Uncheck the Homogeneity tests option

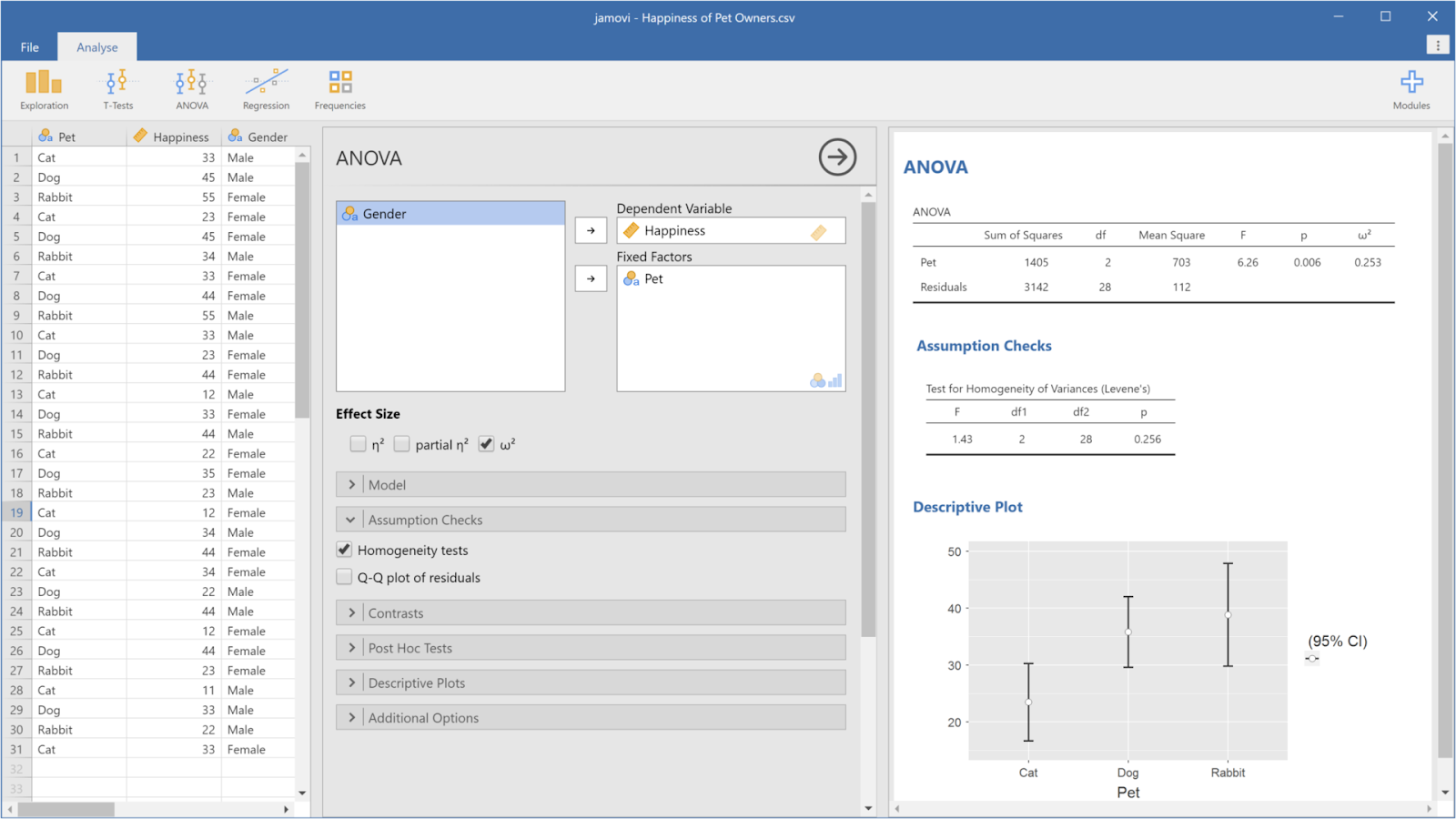click(344, 550)
